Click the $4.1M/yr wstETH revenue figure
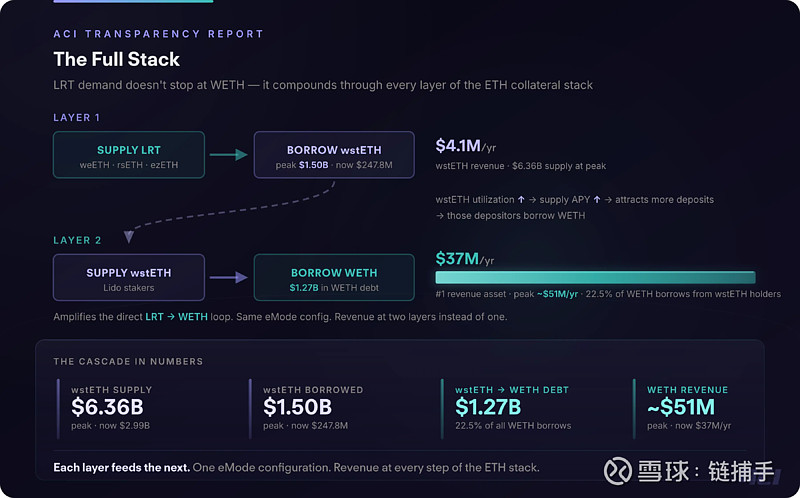800x498 pixels. (x=465, y=145)
